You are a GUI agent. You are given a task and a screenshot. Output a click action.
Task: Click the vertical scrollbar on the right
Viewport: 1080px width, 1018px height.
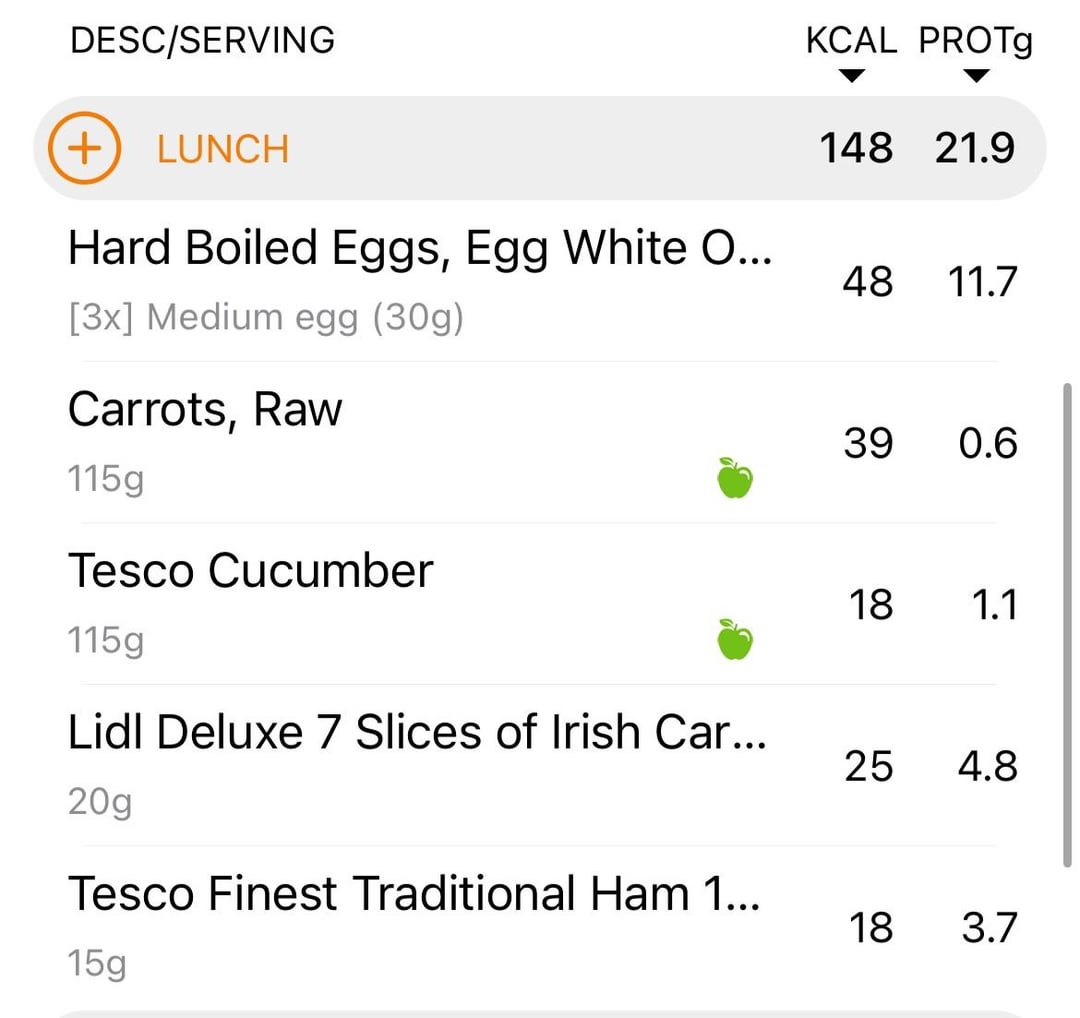click(x=1067, y=625)
